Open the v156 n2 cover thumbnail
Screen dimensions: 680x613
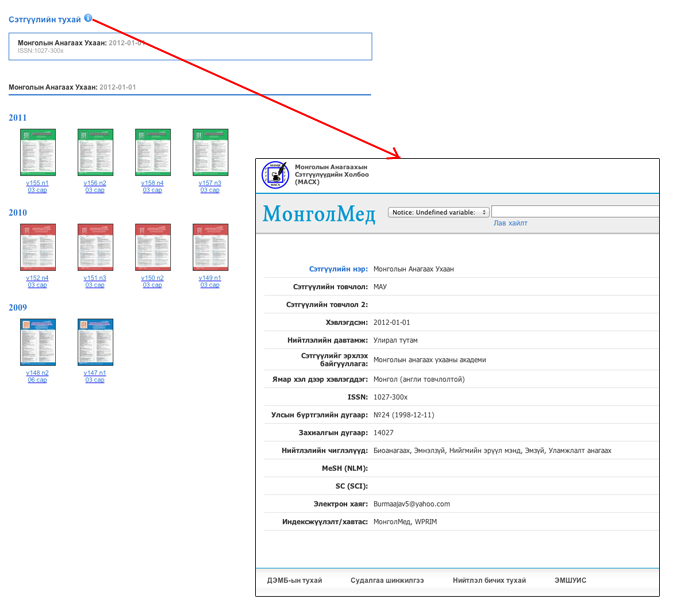pos(95,152)
